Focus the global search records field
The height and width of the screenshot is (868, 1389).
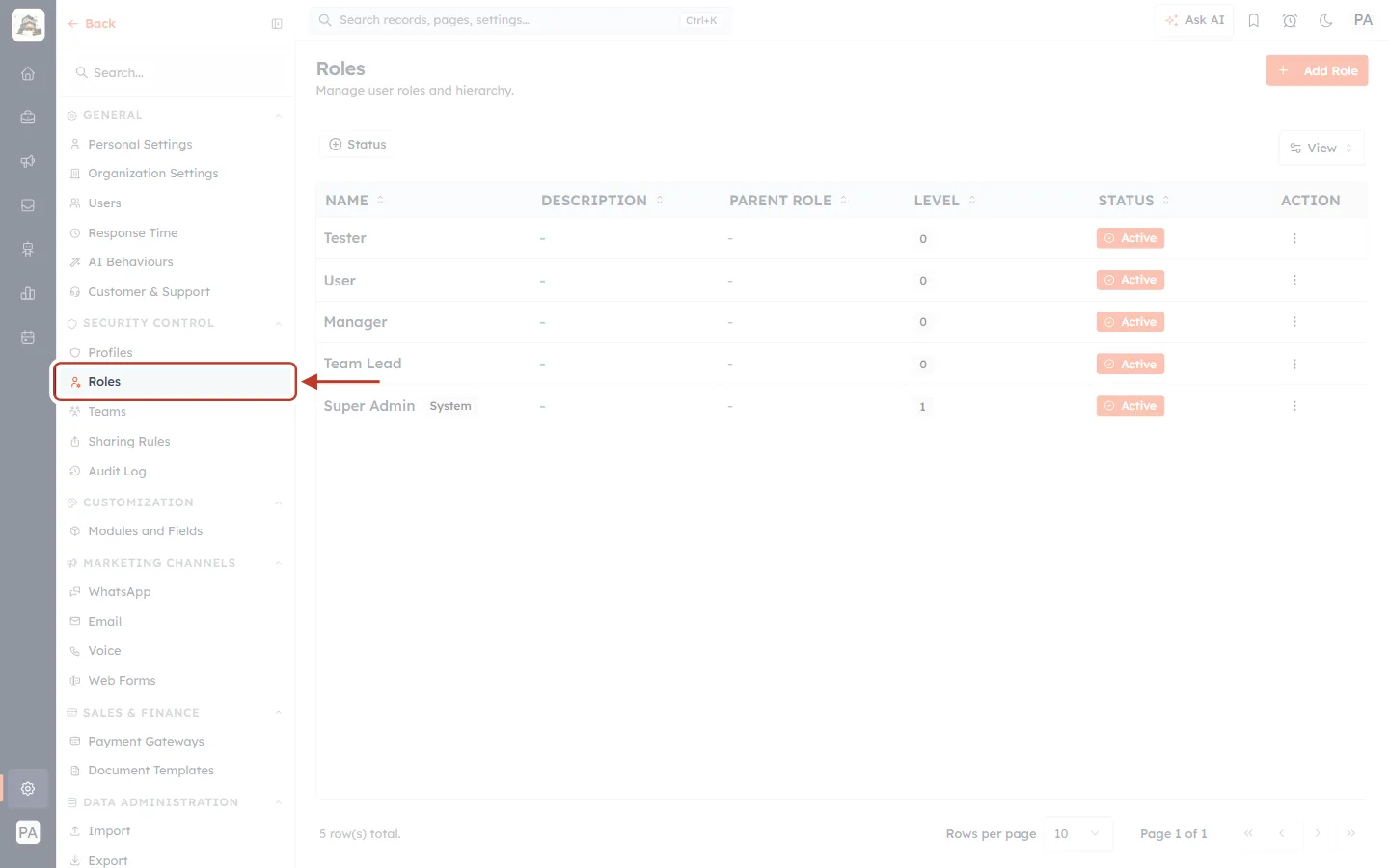(x=520, y=20)
